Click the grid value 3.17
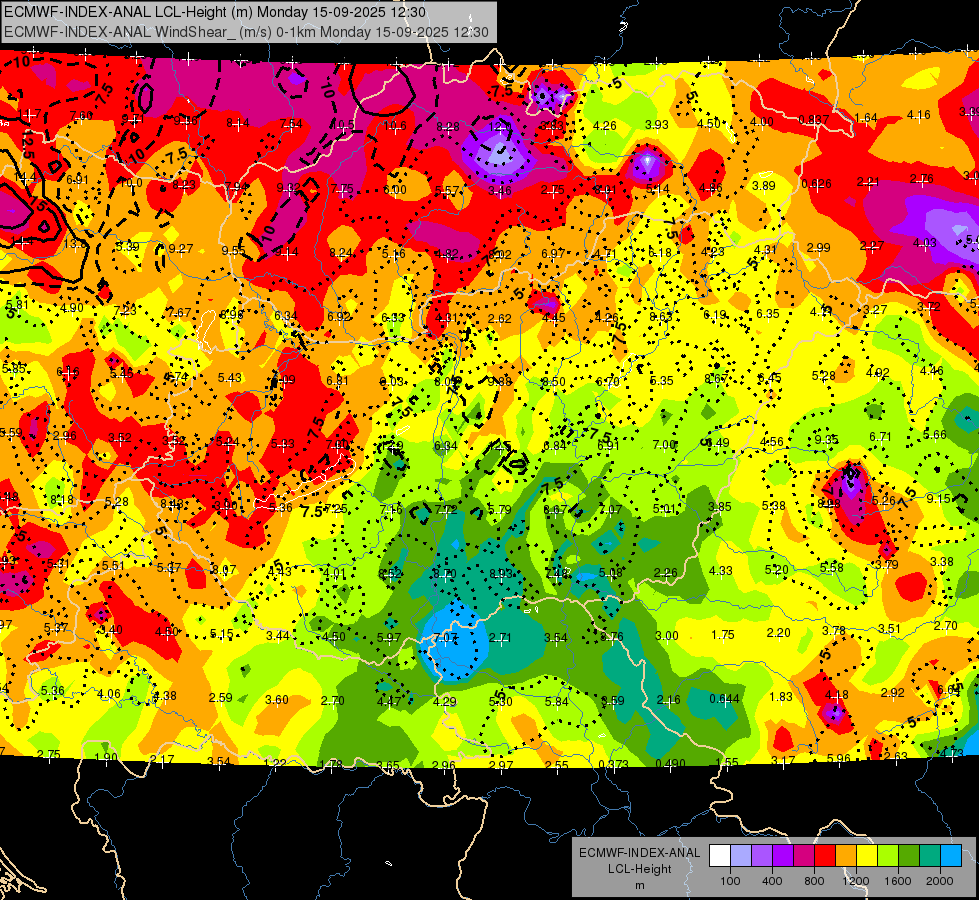979x900 pixels. point(783,761)
